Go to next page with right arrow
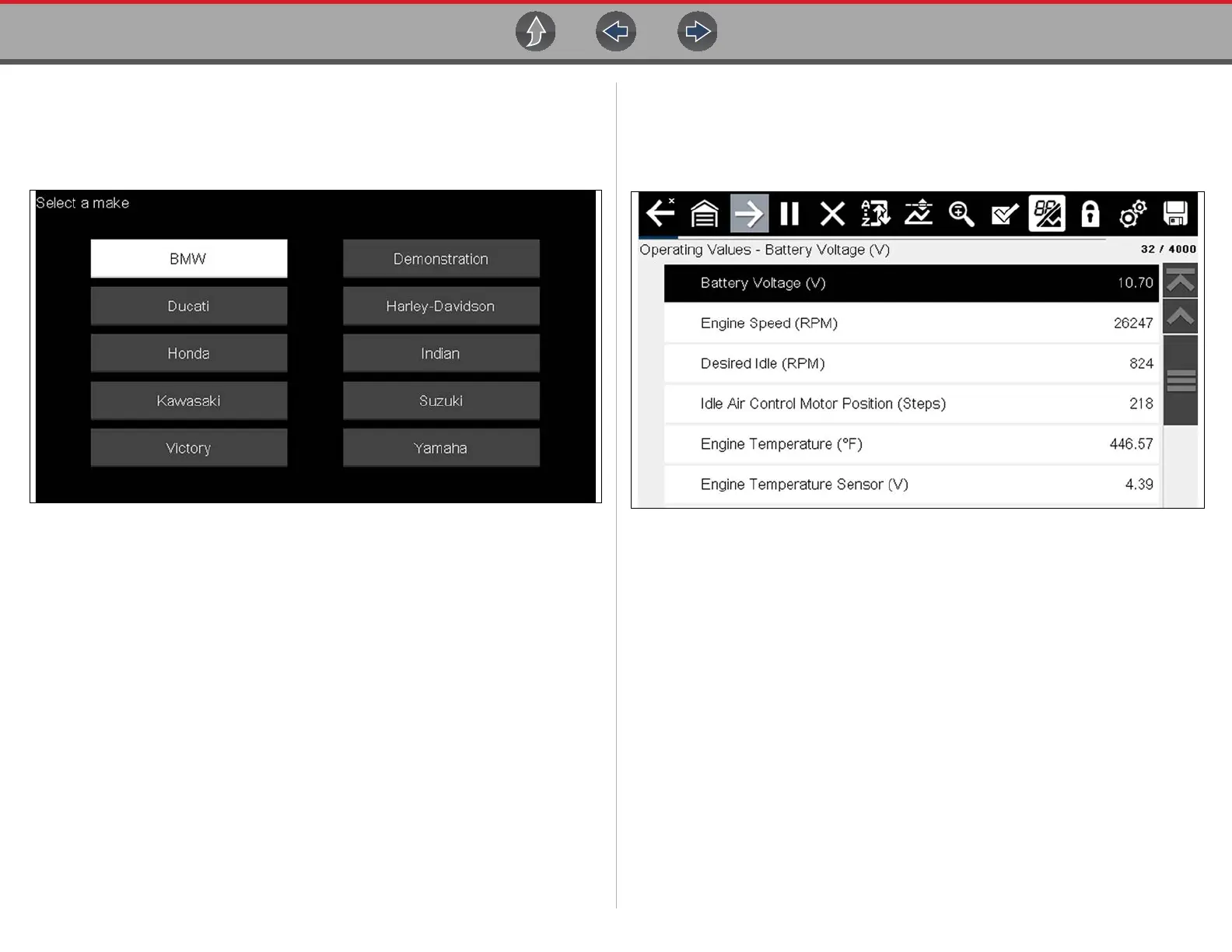The width and height of the screenshot is (1232, 952). (x=697, y=32)
